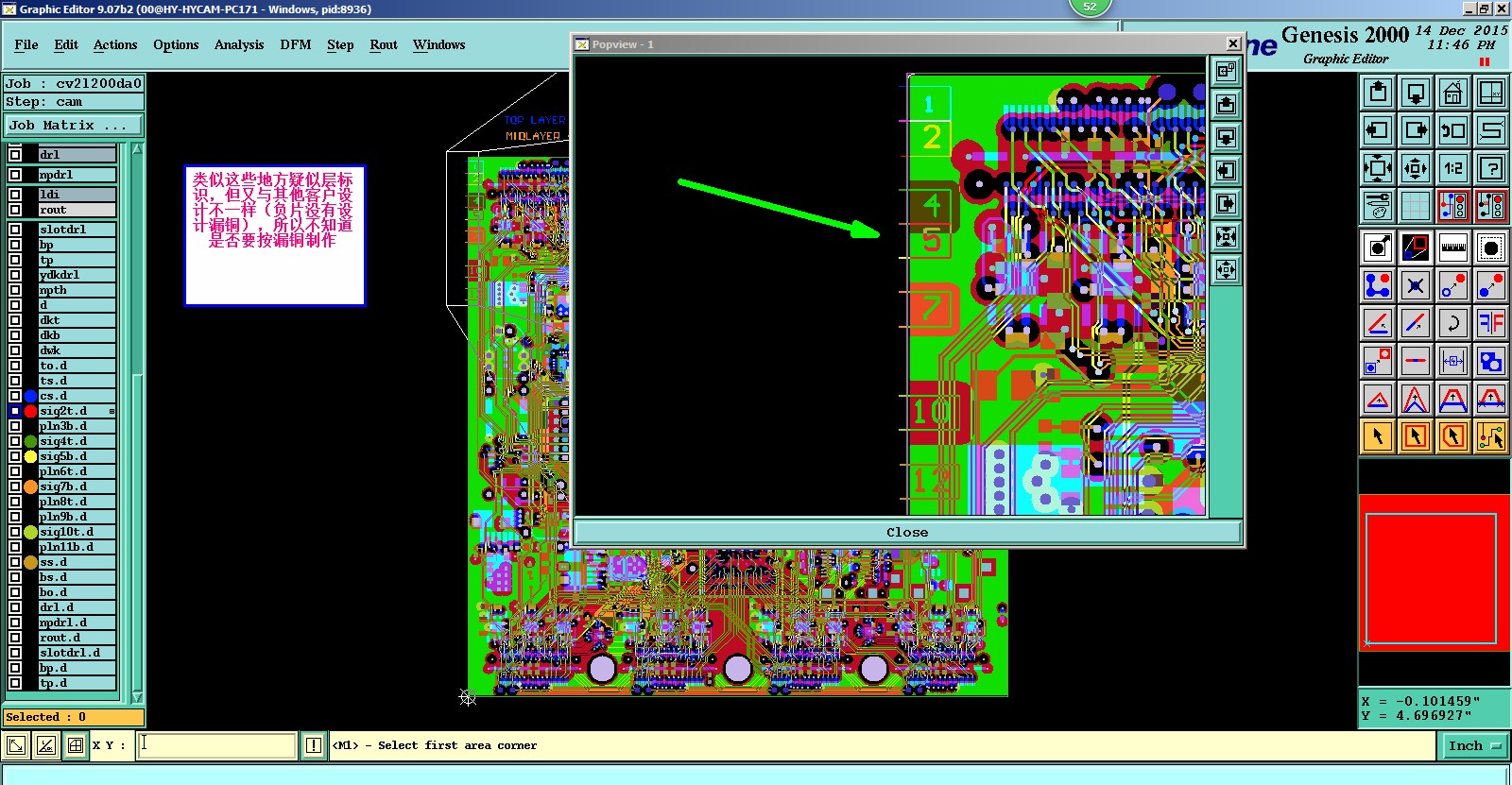This screenshot has height=785, width=1512.
Task: Click red color swatch for sig2t.d
Action: click(x=30, y=411)
